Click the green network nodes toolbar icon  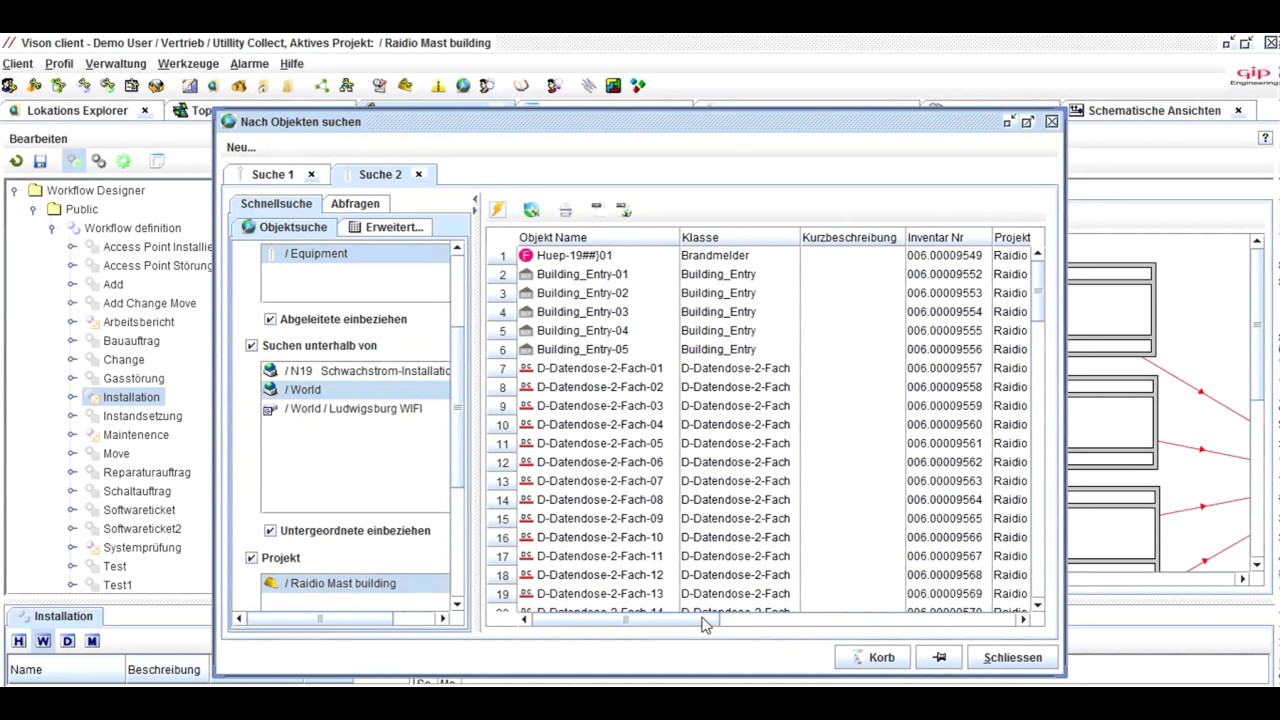[321, 86]
